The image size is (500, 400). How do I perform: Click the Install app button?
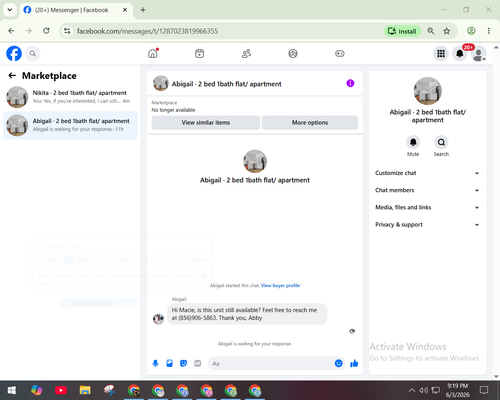point(403,31)
